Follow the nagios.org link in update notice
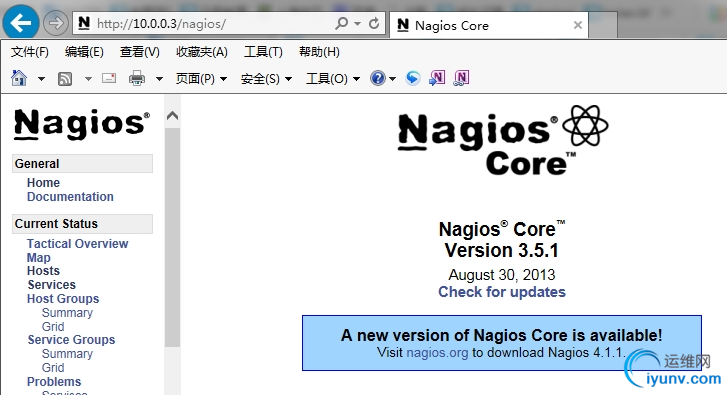Image resolution: width=727 pixels, height=395 pixels. coord(437,352)
